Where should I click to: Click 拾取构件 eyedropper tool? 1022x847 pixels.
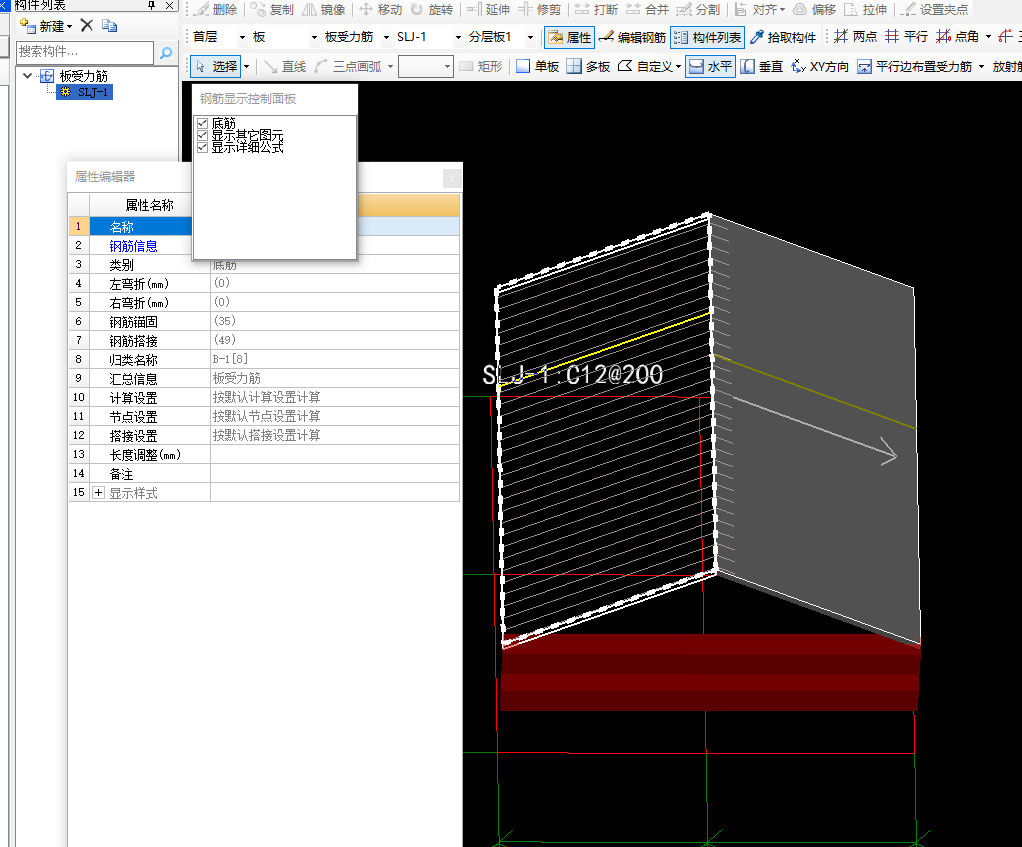click(x=783, y=37)
